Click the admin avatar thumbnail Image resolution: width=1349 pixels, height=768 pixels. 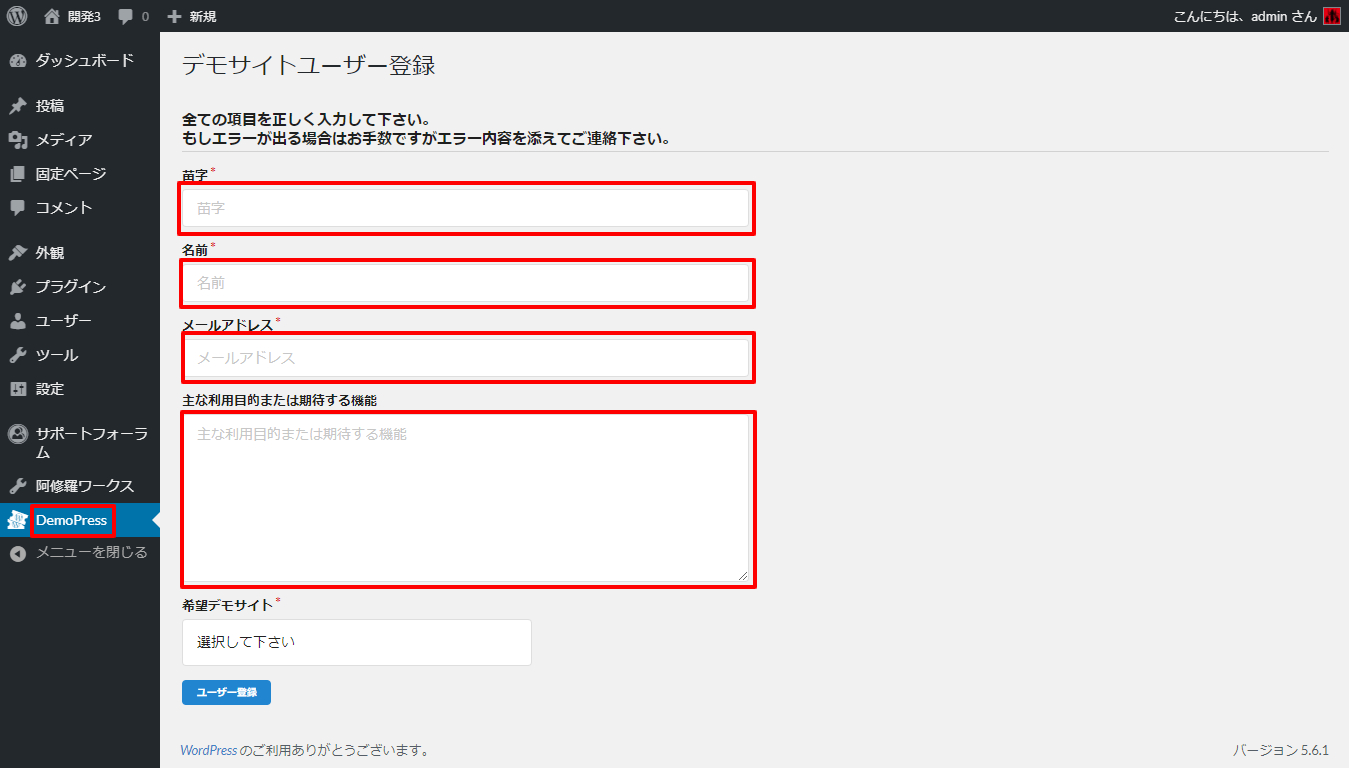[1331, 16]
